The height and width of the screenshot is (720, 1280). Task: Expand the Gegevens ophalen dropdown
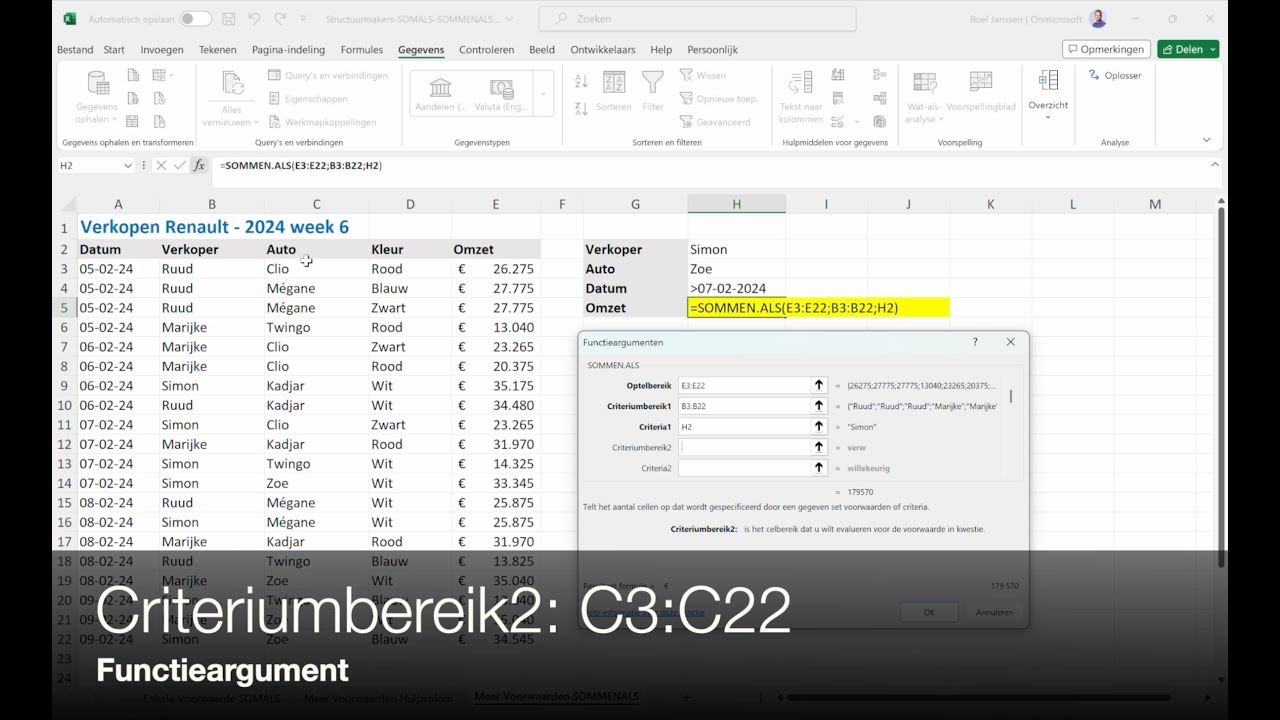point(115,120)
